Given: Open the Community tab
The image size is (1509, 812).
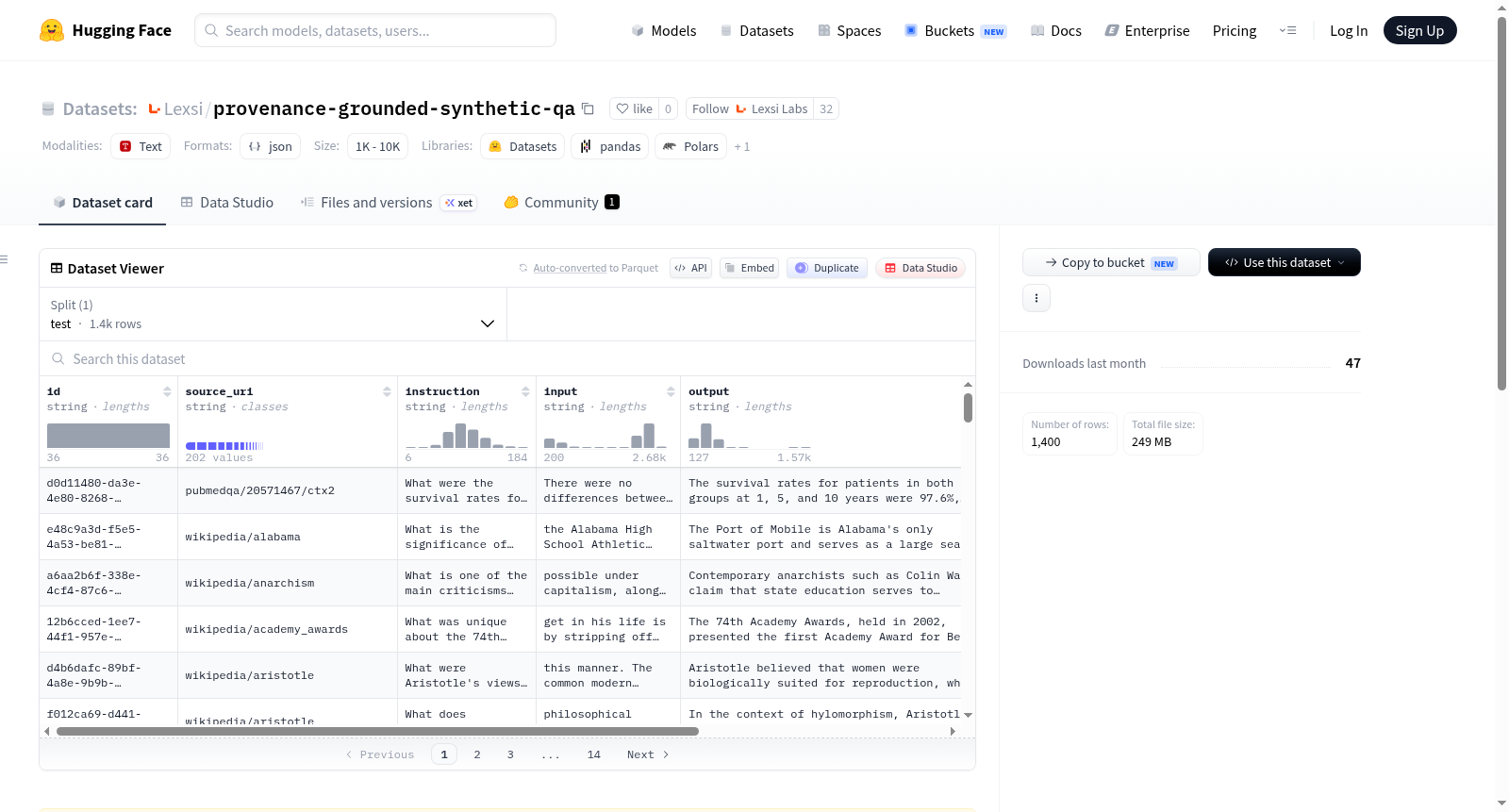Looking at the screenshot, I should (562, 202).
